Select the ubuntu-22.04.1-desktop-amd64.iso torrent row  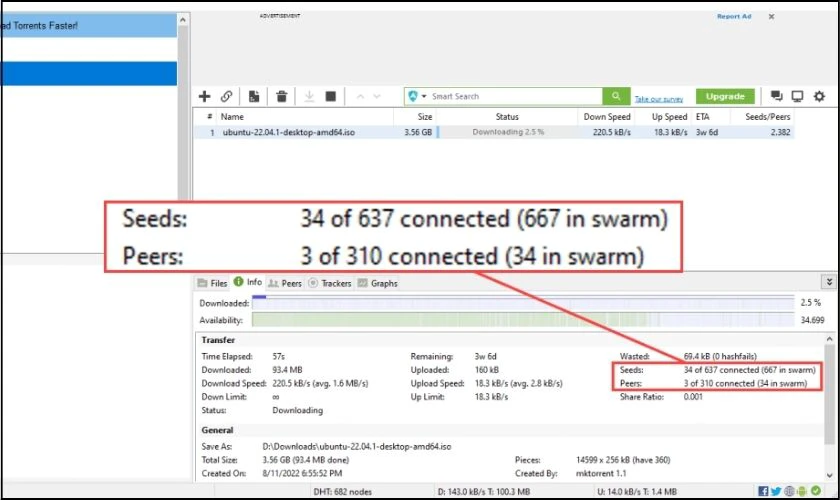493,132
